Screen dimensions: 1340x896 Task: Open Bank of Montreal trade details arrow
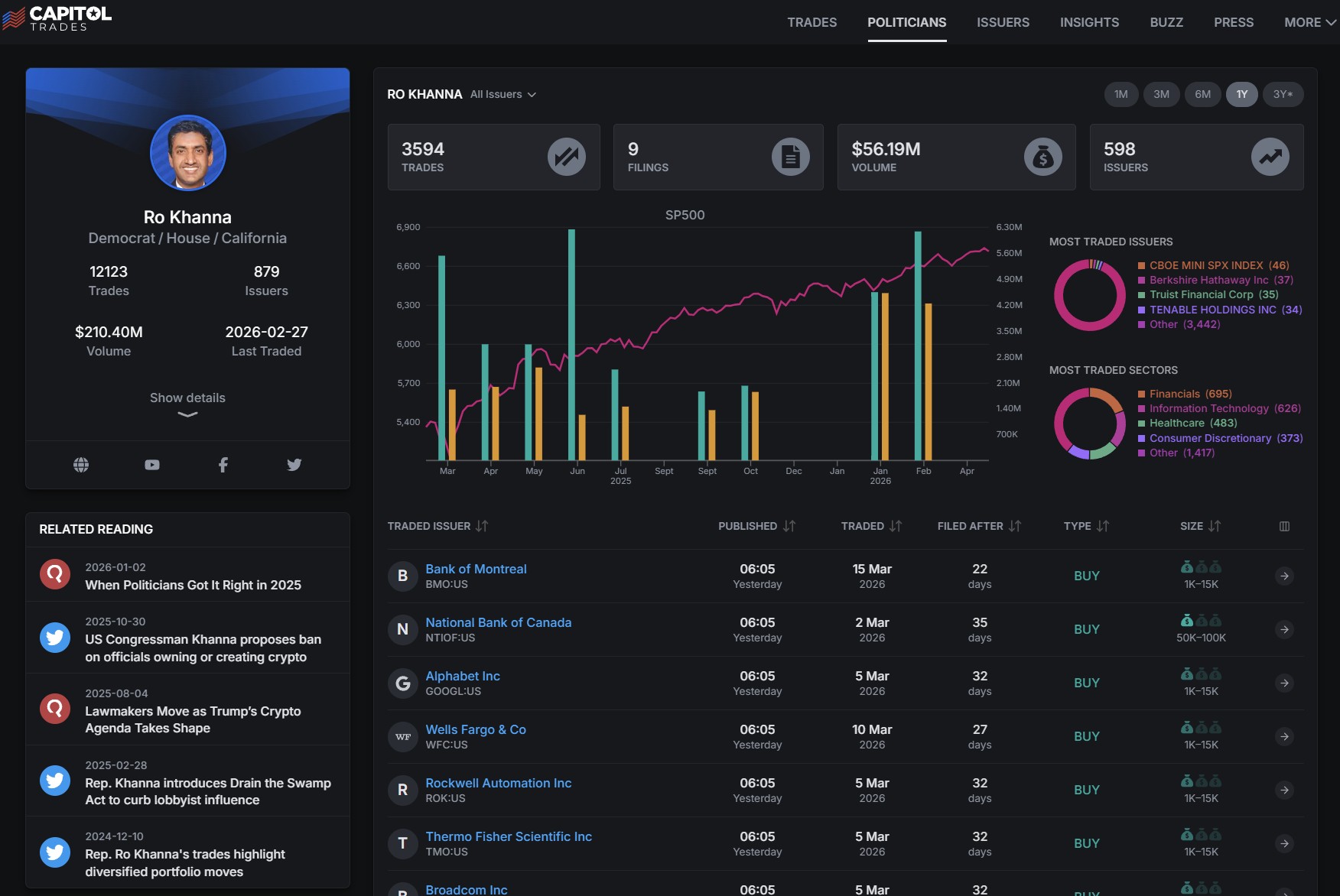[x=1284, y=576]
